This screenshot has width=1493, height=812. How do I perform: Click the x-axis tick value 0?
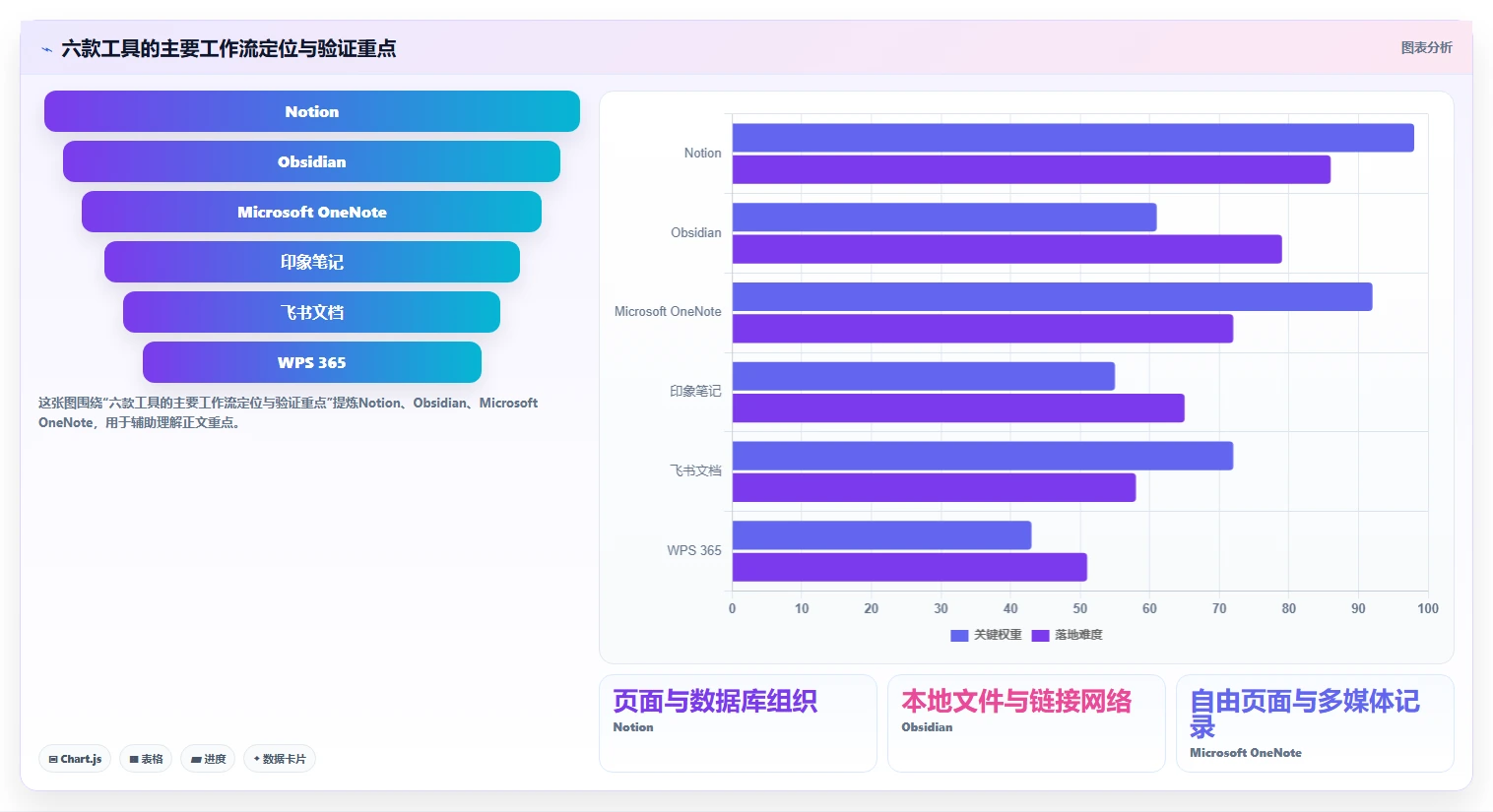click(732, 608)
